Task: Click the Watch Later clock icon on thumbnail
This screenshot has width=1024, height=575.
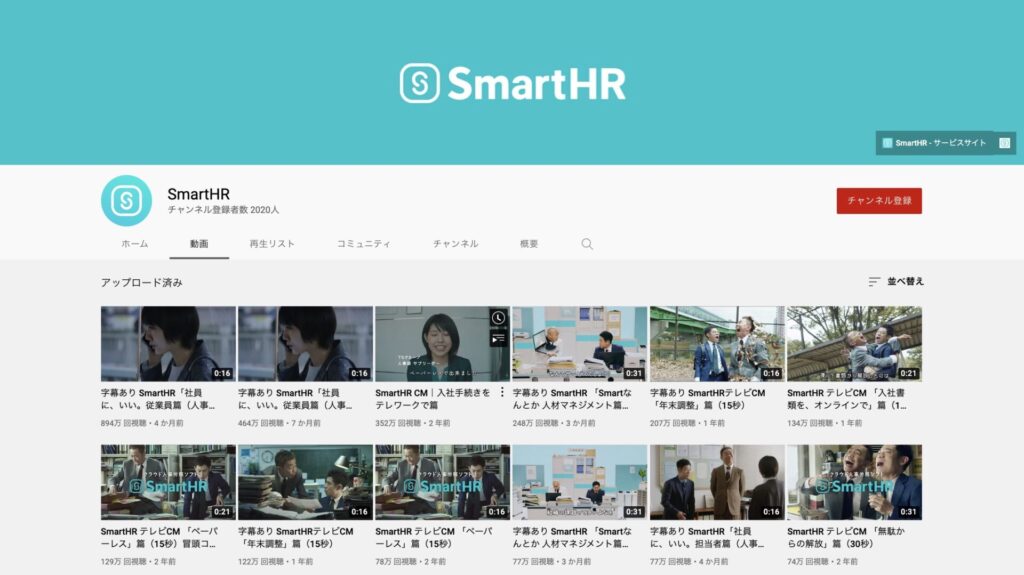Action: pos(498,319)
